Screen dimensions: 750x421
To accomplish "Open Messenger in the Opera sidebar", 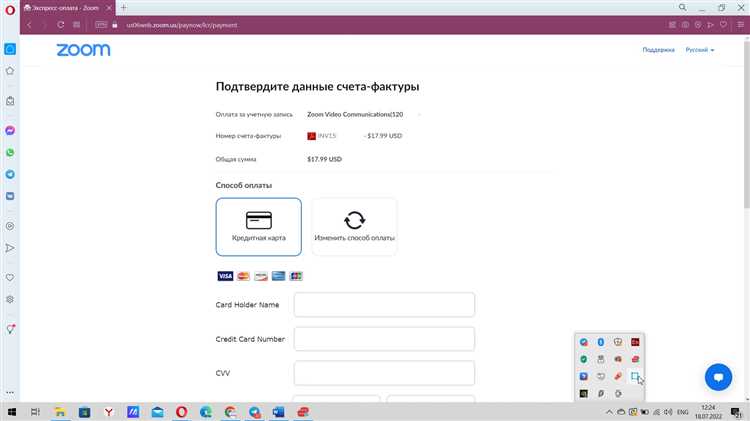I will [x=10, y=131].
